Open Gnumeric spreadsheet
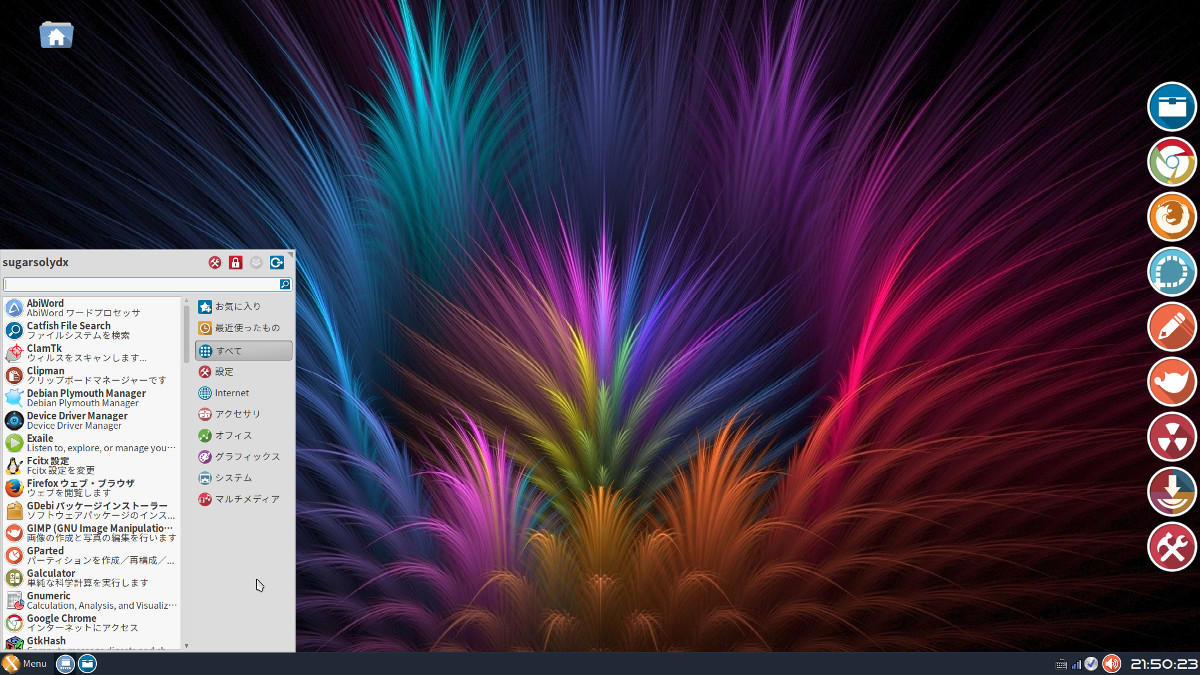 [x=91, y=600]
